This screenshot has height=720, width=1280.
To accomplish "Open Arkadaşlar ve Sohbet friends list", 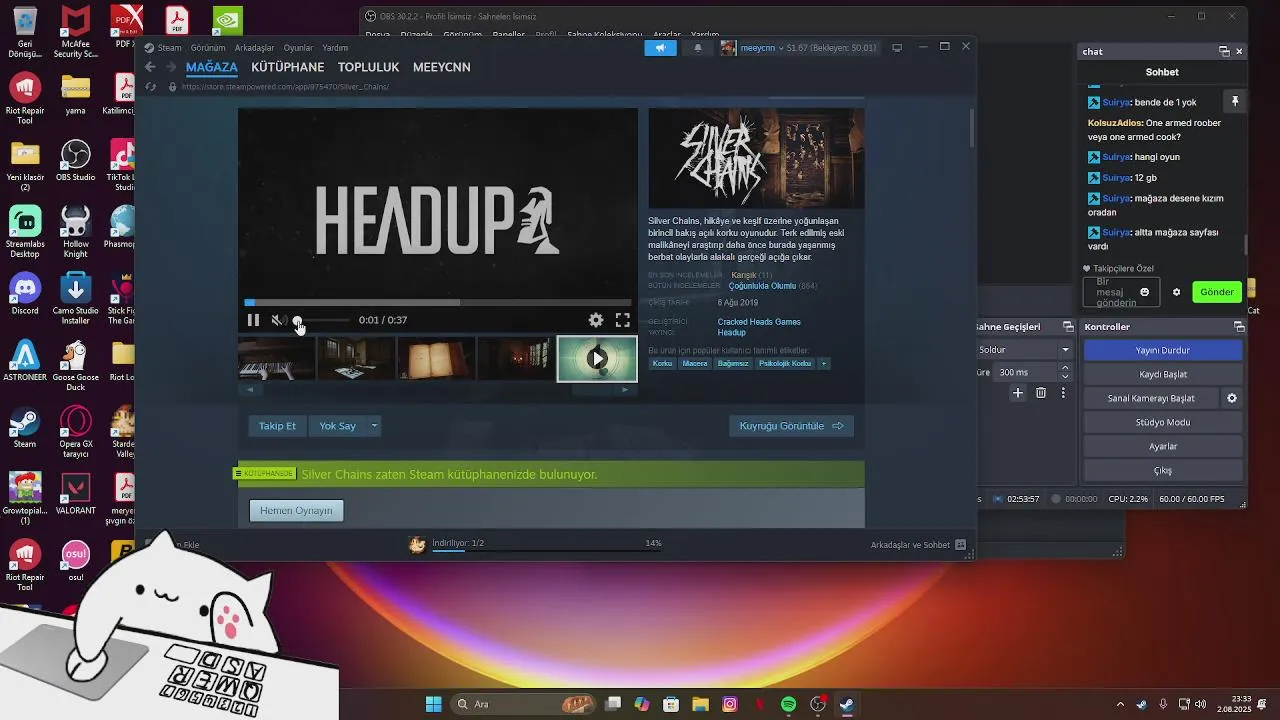I will click(x=917, y=545).
